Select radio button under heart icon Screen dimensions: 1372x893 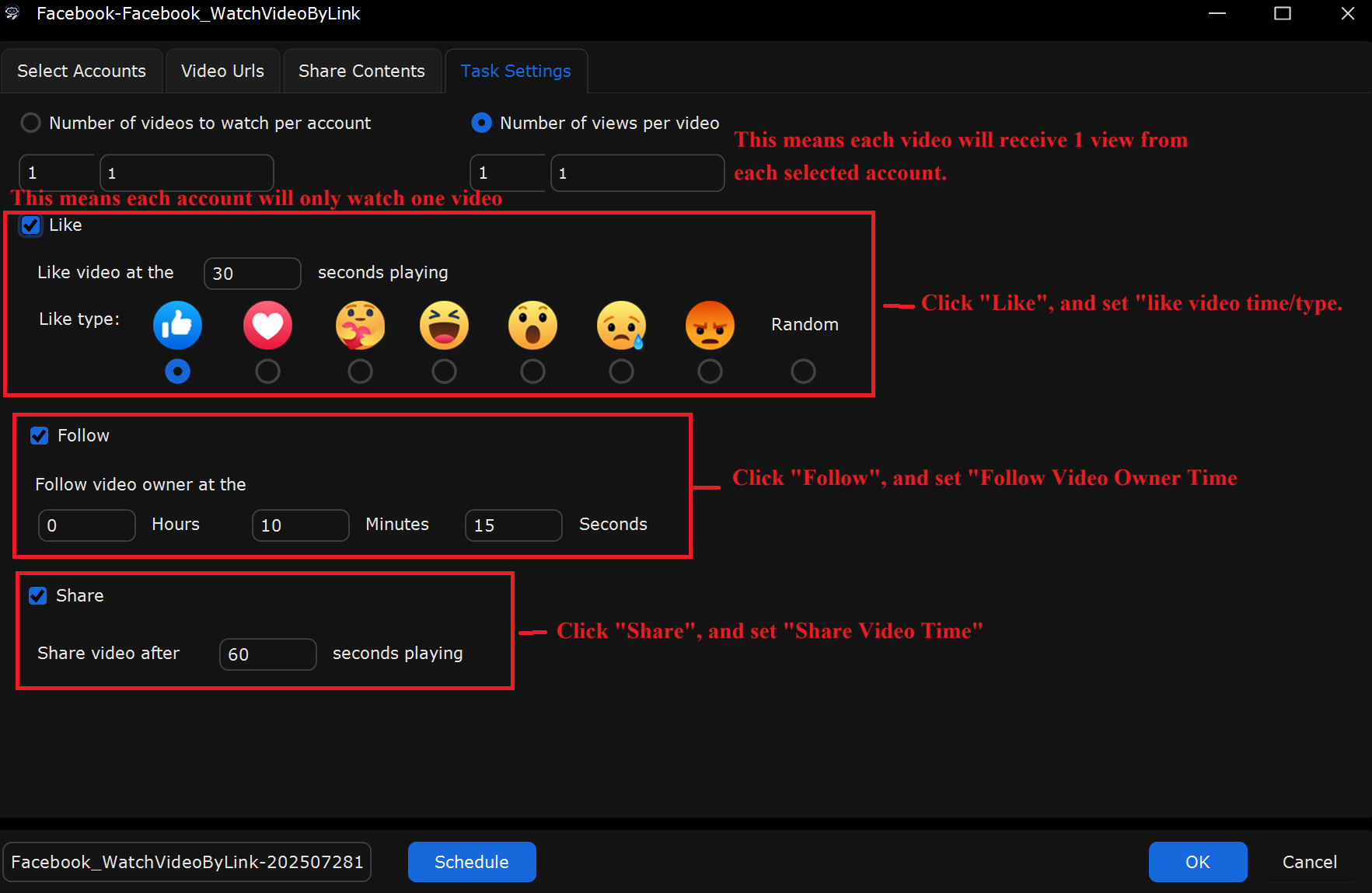click(267, 372)
